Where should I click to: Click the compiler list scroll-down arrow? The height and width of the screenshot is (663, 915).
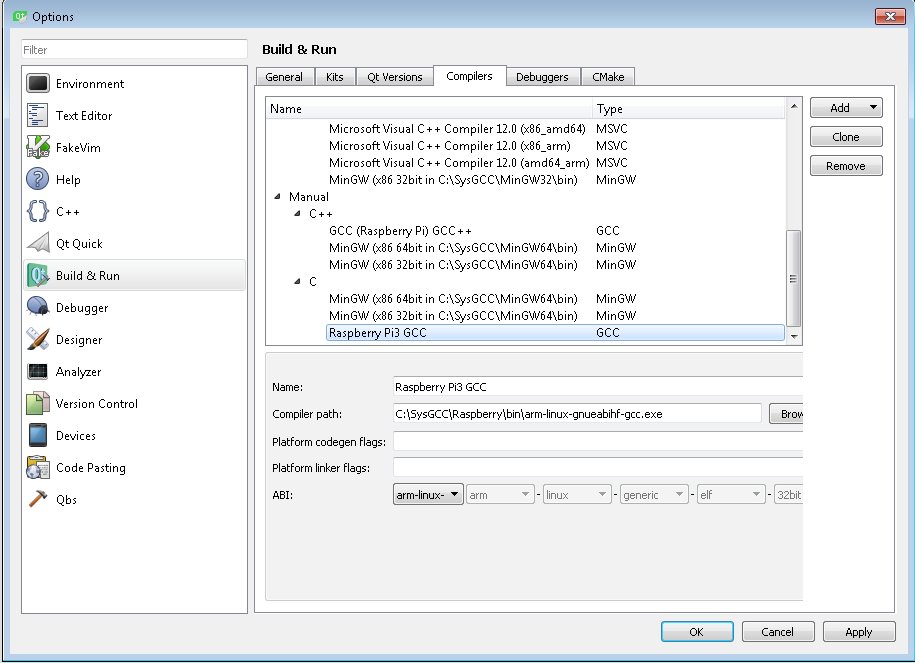coord(794,336)
